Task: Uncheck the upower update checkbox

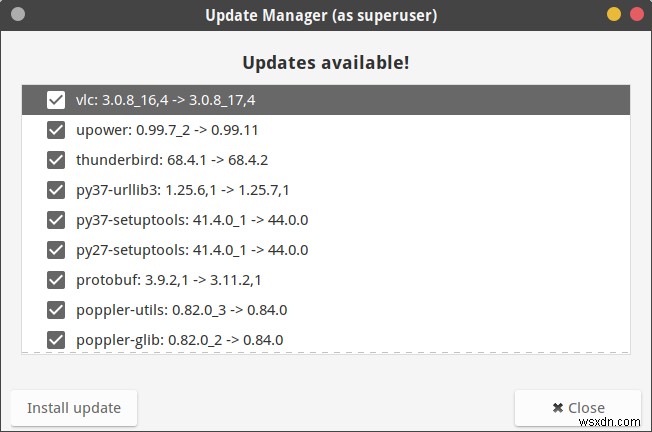Action: click(x=56, y=130)
